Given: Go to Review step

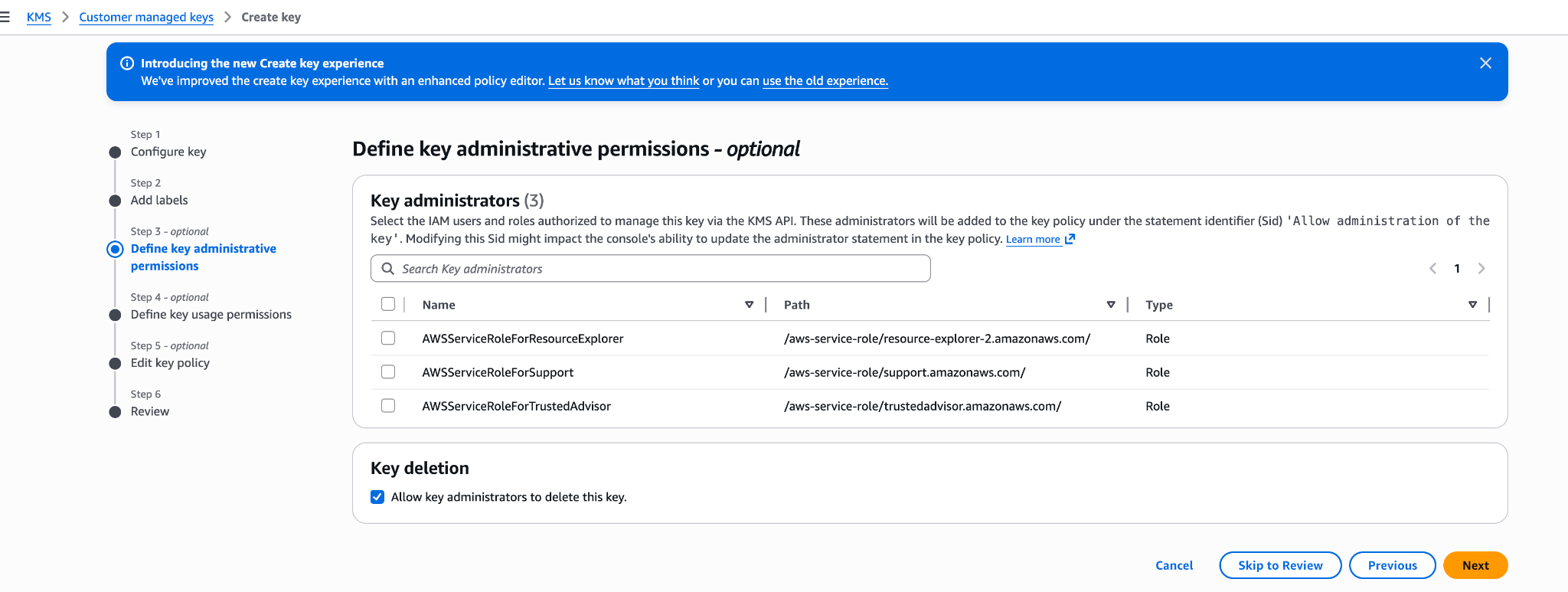Looking at the screenshot, I should (x=150, y=411).
